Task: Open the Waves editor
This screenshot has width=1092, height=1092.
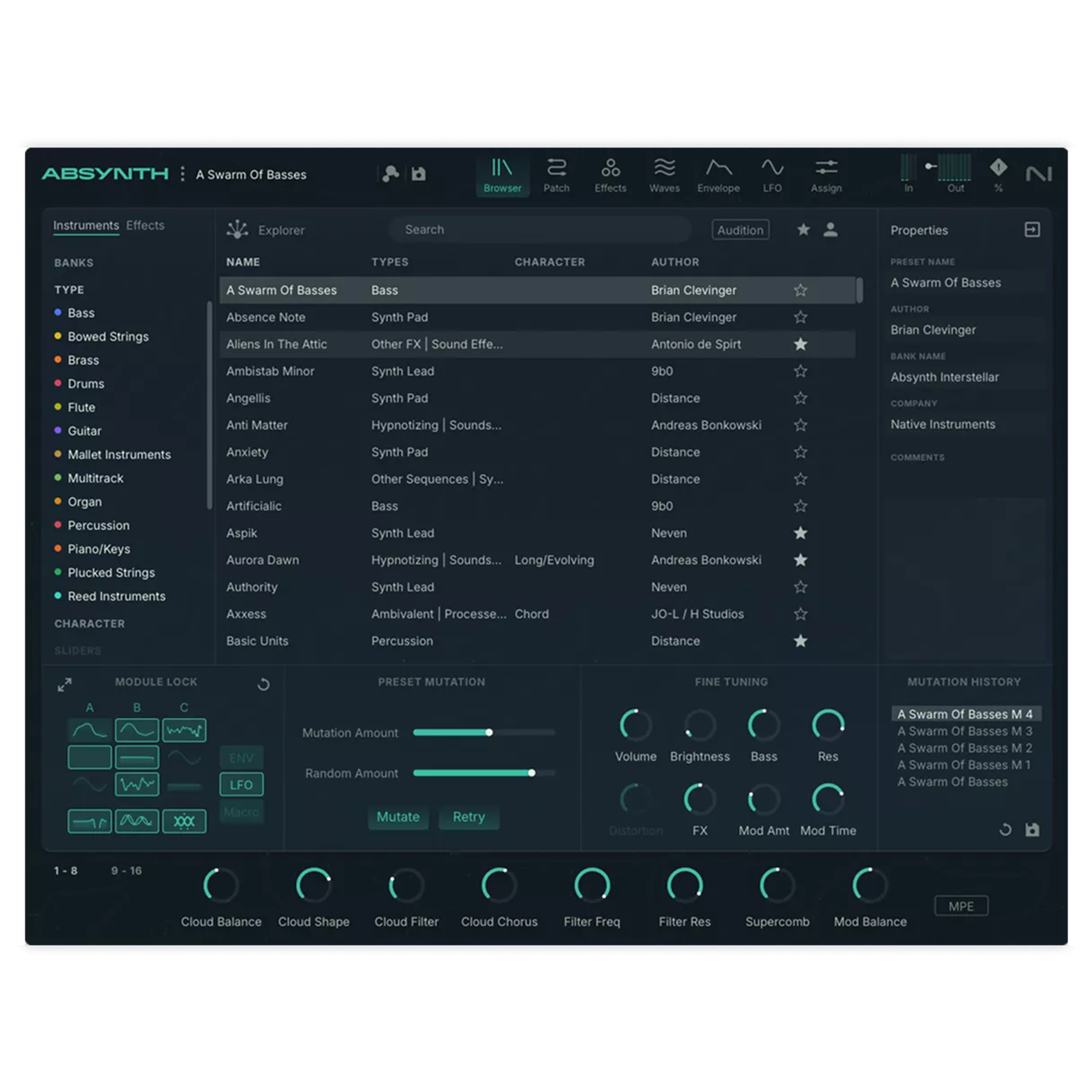Action: pos(664,175)
